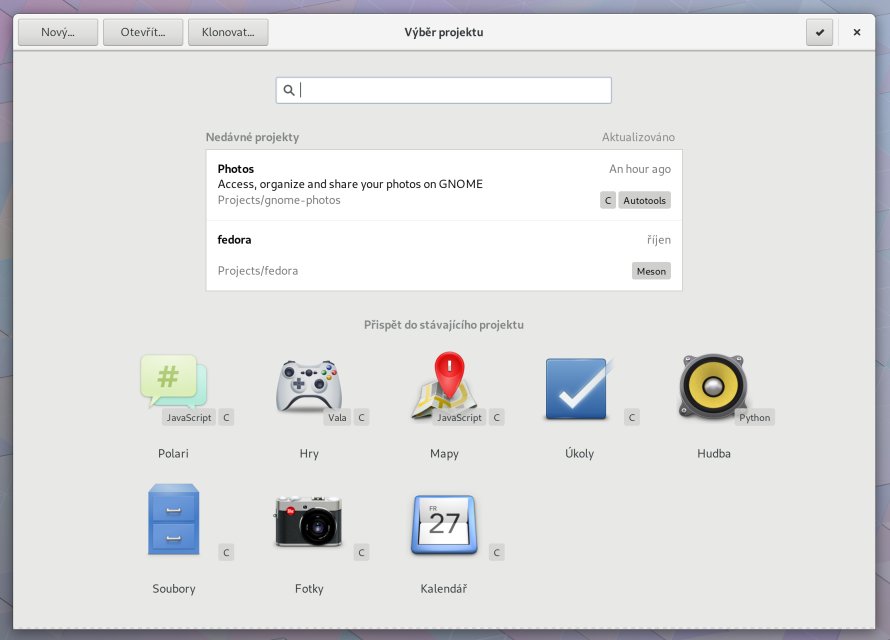Screen dimensions: 890x640
Task: Select the Soubory file cabinet icon
Action: tap(174, 520)
